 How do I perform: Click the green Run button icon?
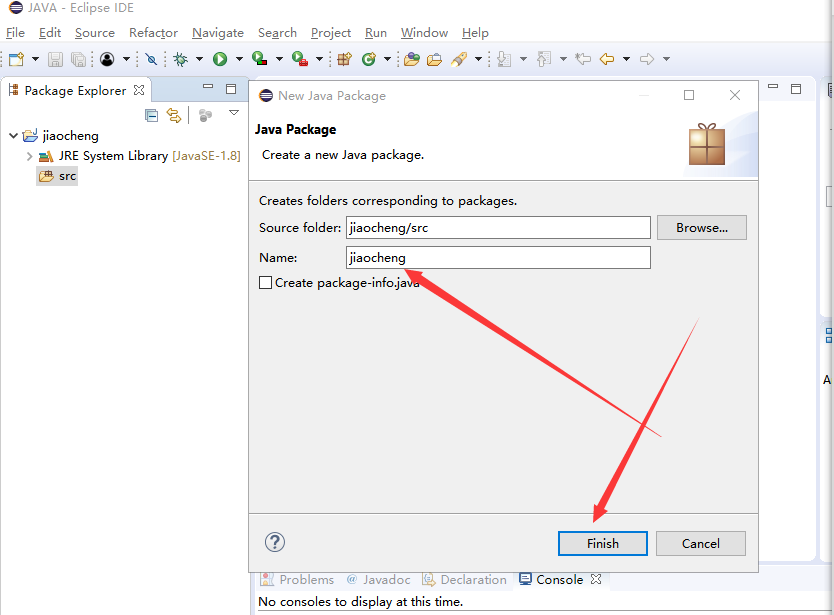(220, 59)
